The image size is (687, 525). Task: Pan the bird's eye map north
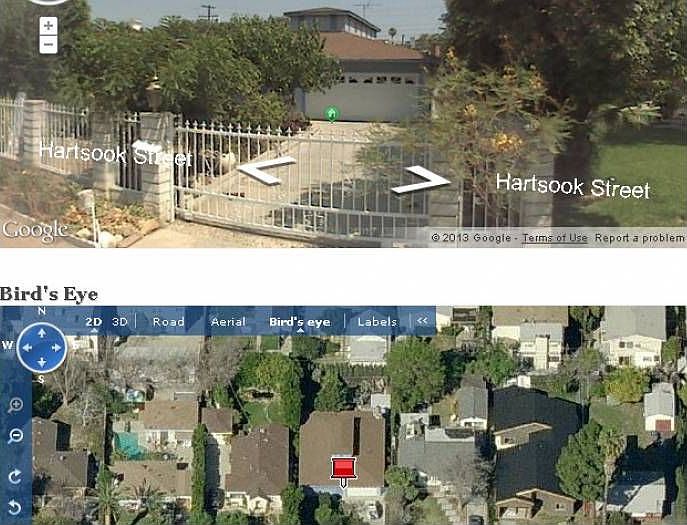point(42,333)
